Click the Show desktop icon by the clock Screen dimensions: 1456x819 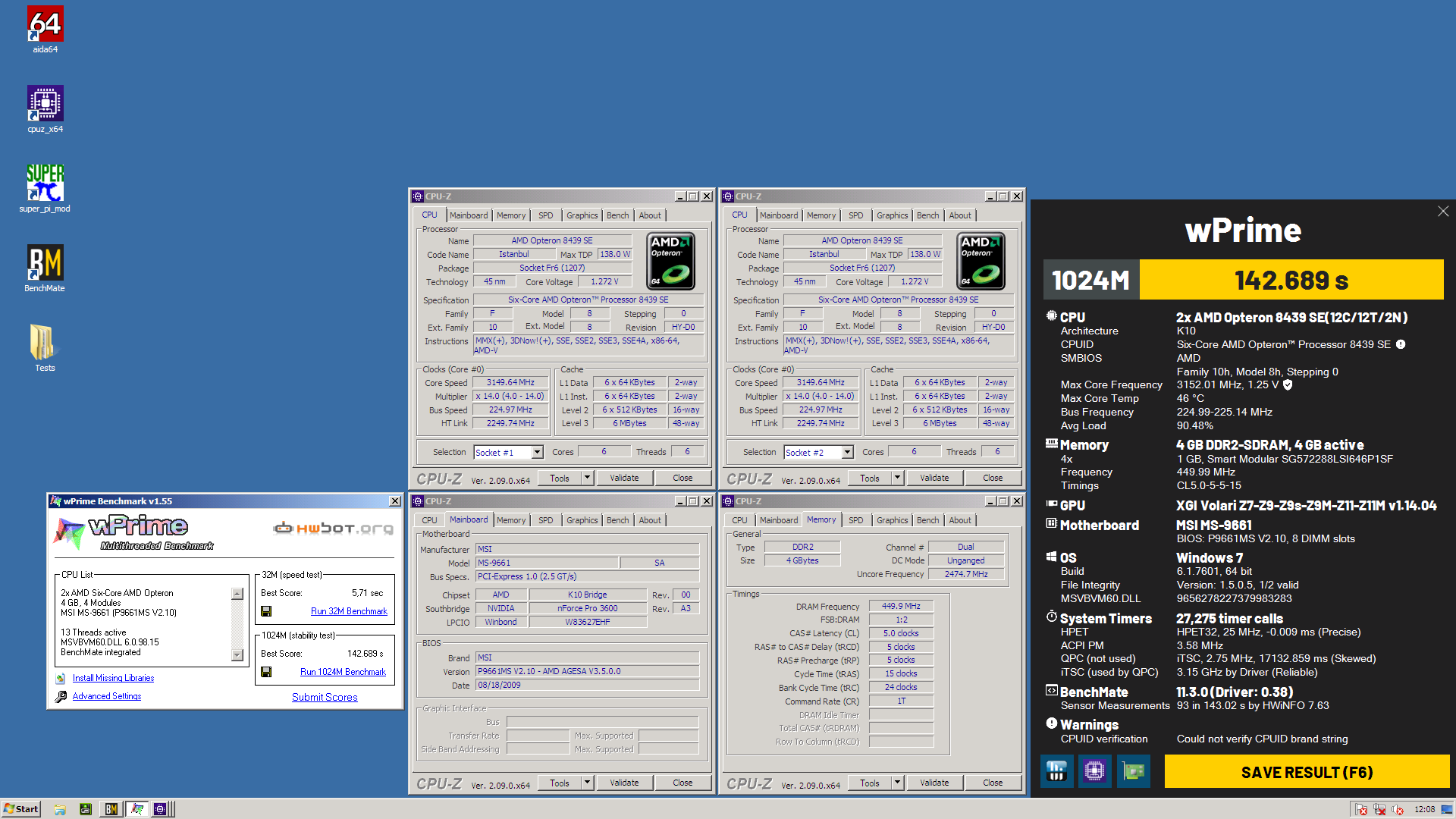[1448, 809]
